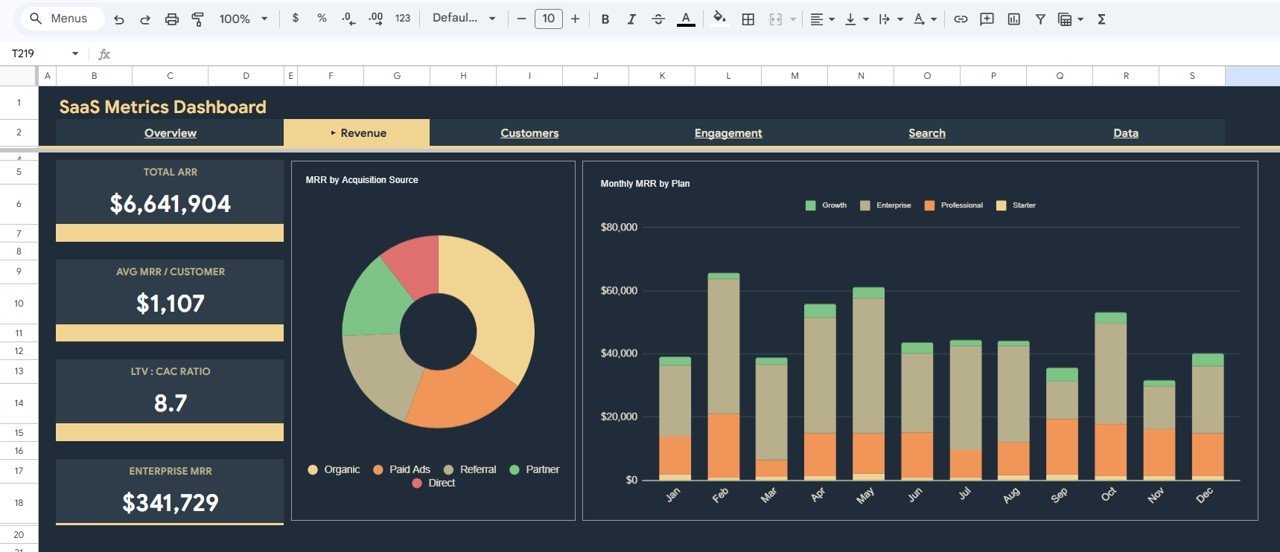This screenshot has height=552, width=1280.
Task: Toggle bold formatting
Action: [605, 19]
